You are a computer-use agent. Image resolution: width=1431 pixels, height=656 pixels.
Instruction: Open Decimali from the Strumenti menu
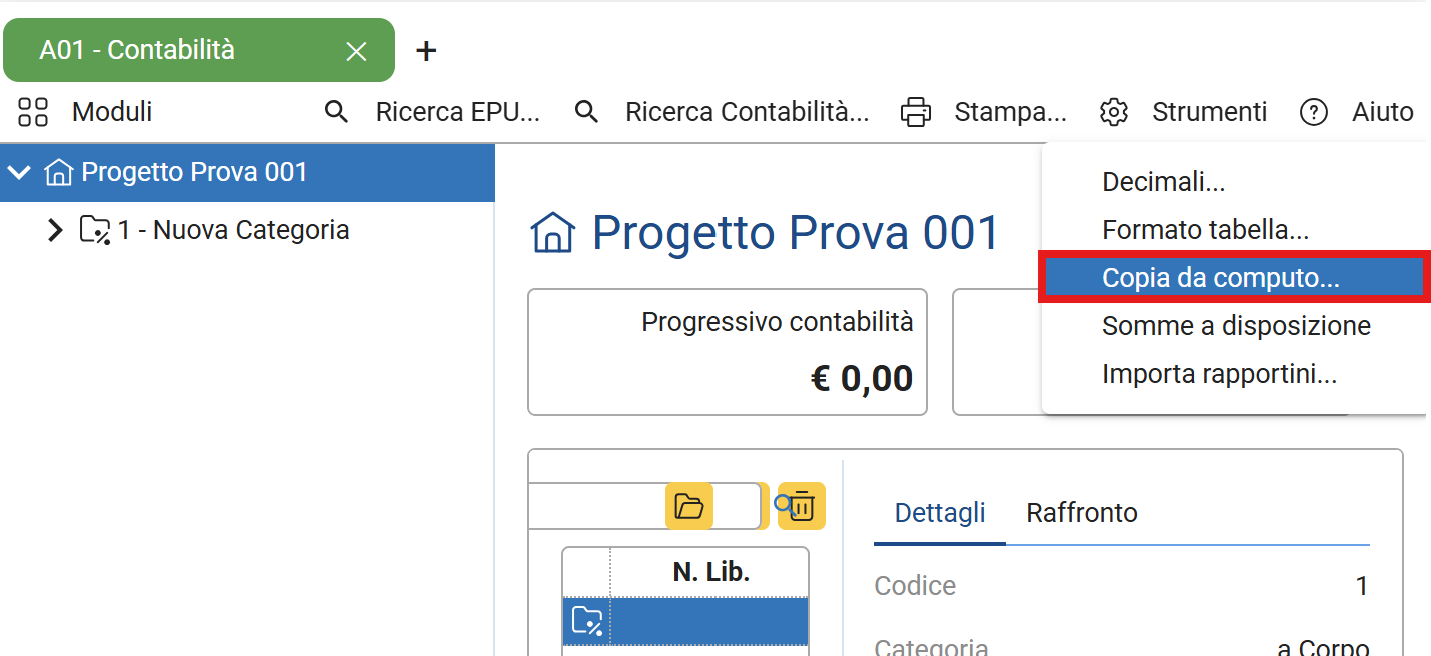[1163, 182]
